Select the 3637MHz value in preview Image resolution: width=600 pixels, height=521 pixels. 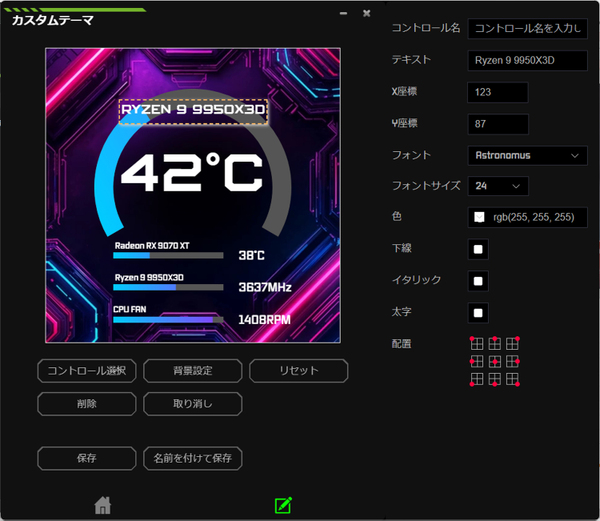(265, 287)
